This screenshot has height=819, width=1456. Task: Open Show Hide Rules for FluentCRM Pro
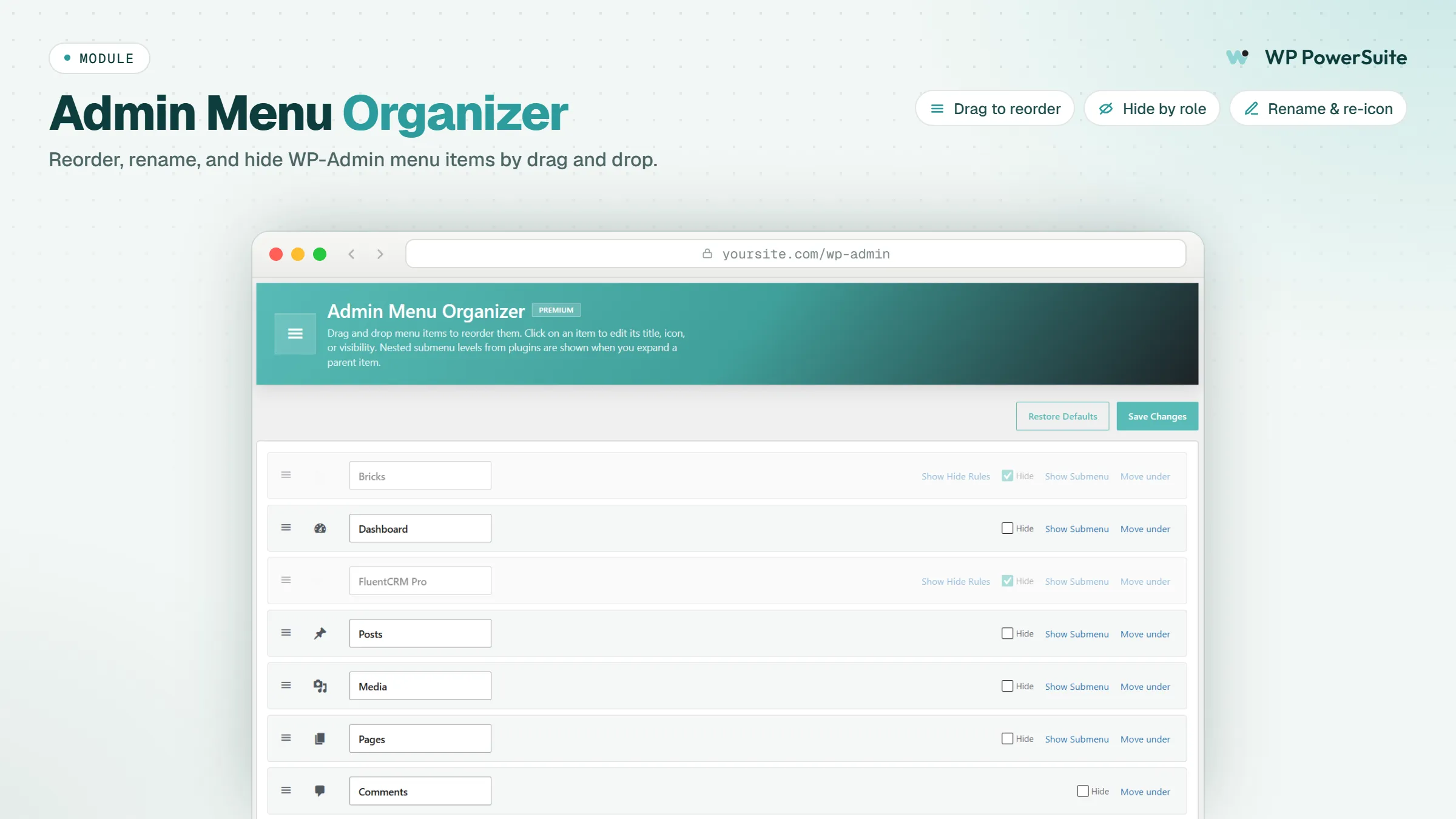955,582
